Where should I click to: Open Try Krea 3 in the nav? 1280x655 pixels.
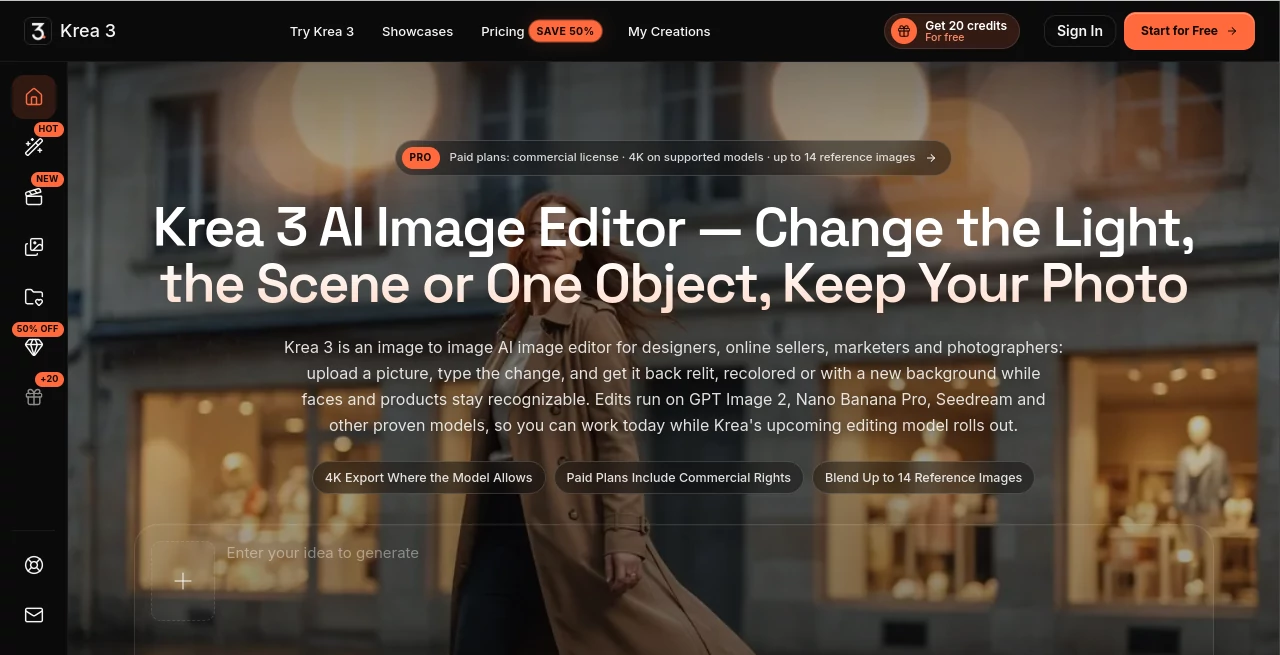[322, 32]
